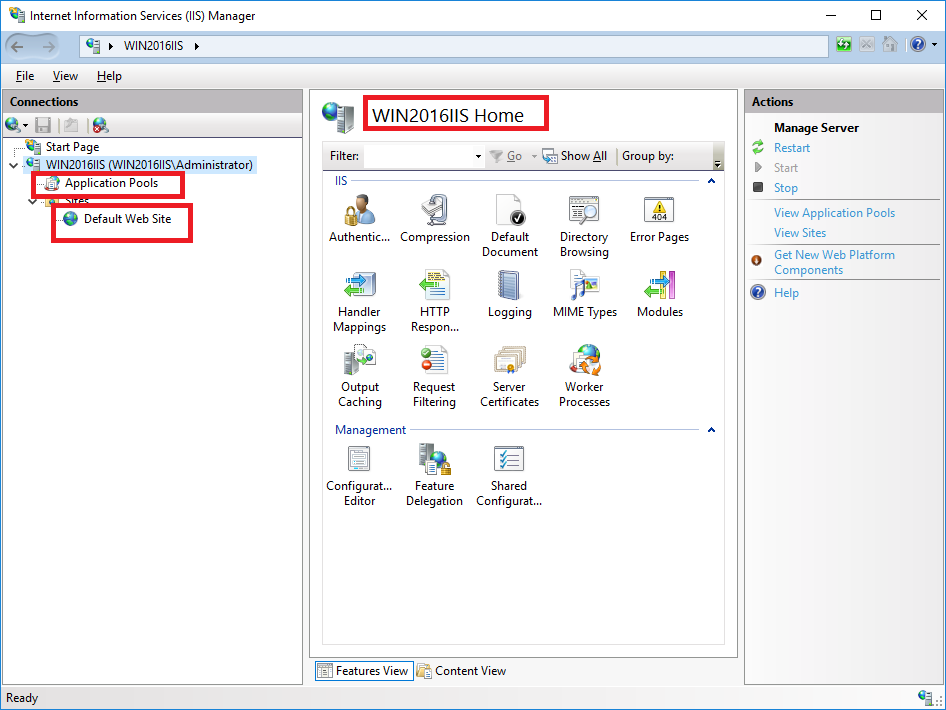Open the MIME Types feature
This screenshot has width=946, height=710.
click(585, 295)
